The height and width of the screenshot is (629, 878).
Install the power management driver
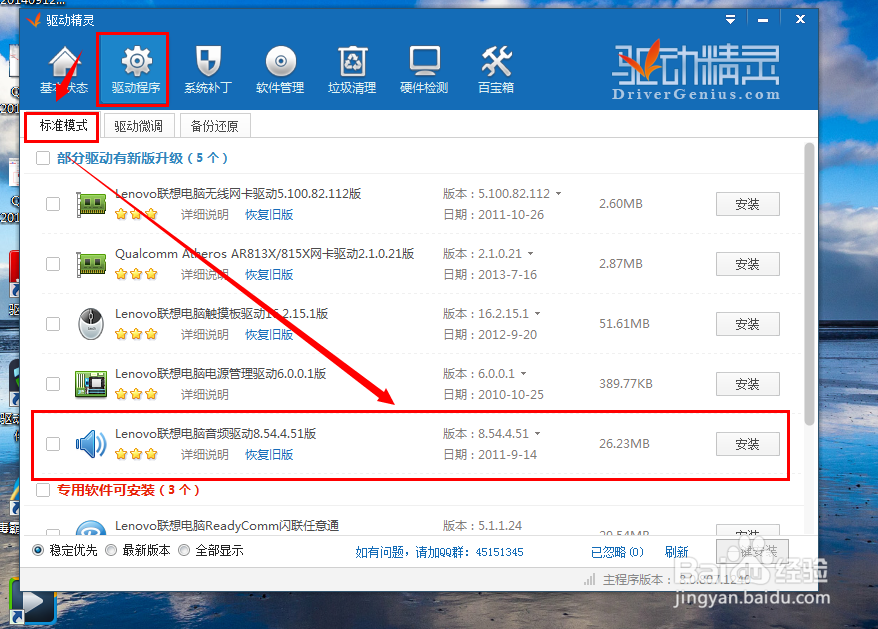(748, 384)
